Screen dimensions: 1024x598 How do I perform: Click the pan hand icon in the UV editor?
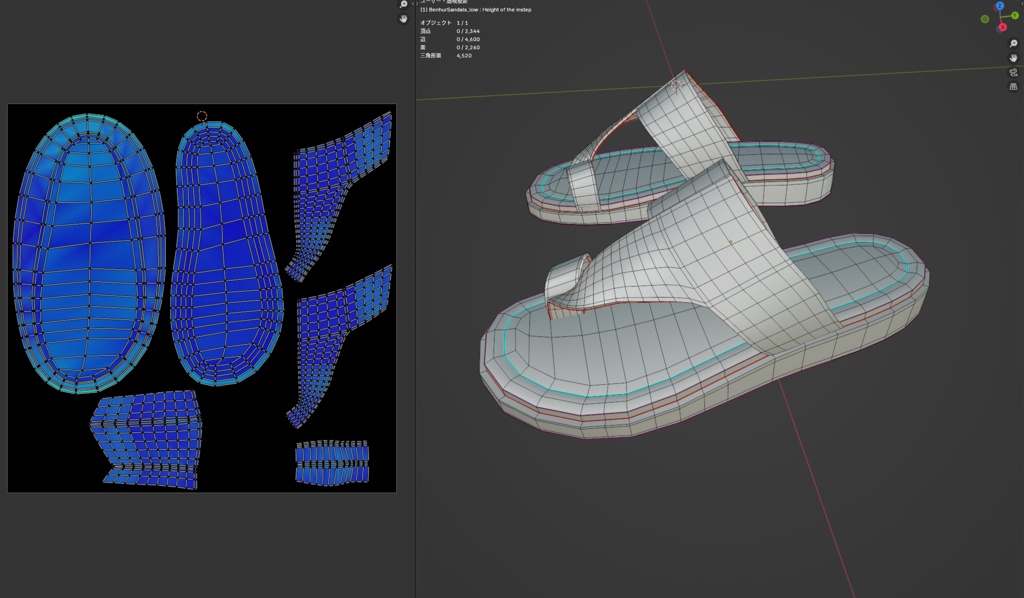click(402, 18)
